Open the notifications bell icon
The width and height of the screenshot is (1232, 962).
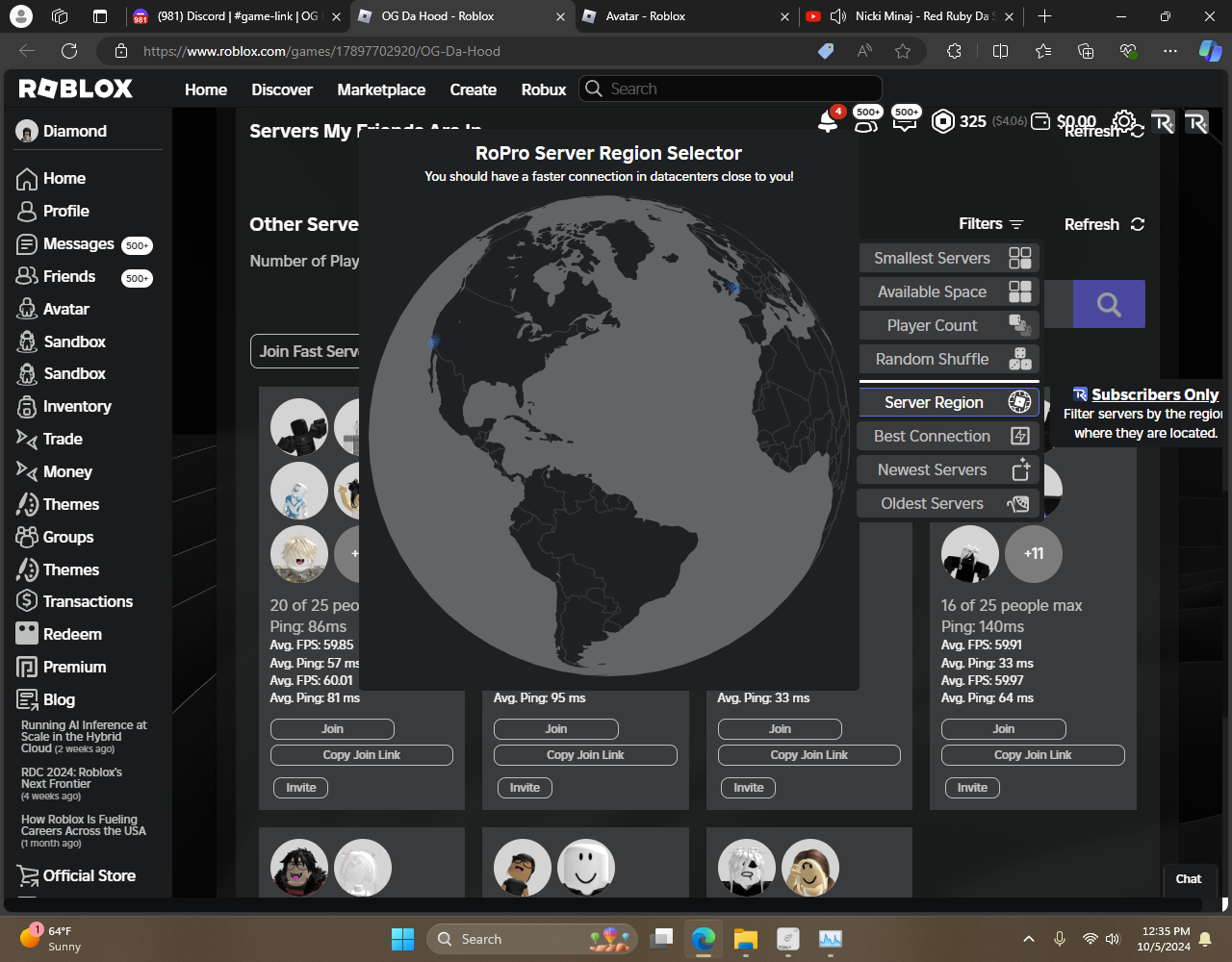828,121
